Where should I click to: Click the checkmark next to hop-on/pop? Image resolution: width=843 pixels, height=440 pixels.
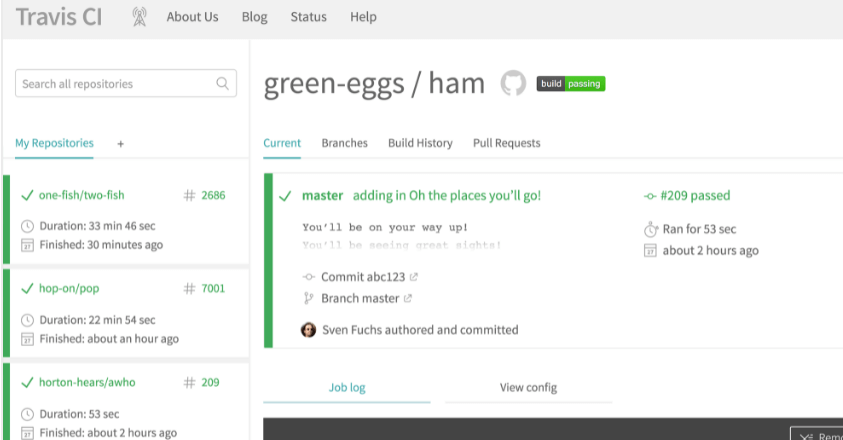(x=27, y=289)
